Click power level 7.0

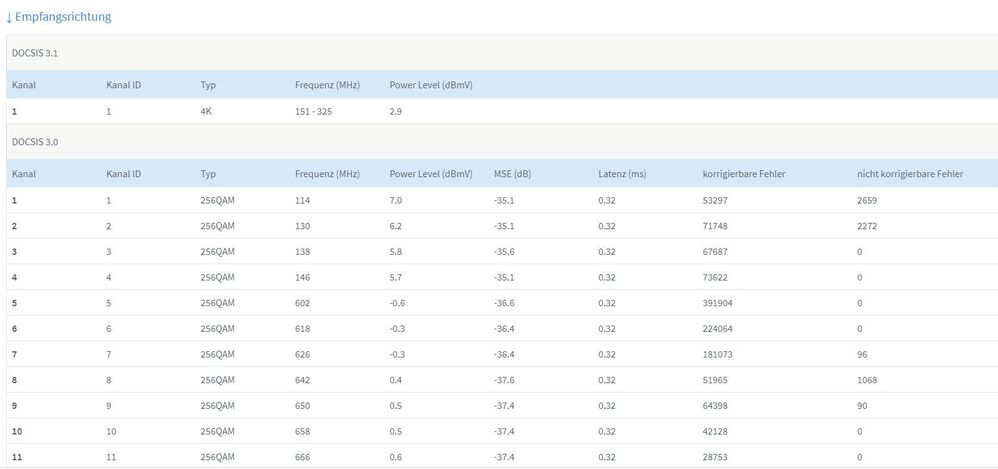coord(396,200)
